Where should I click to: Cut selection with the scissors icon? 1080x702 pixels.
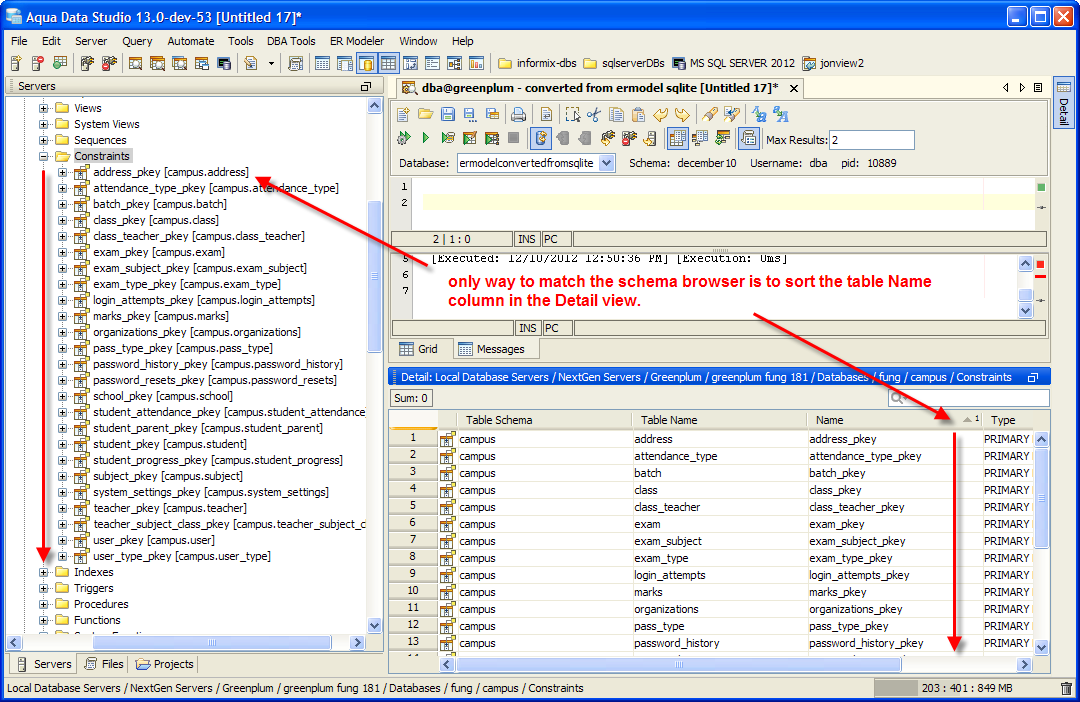tap(594, 114)
